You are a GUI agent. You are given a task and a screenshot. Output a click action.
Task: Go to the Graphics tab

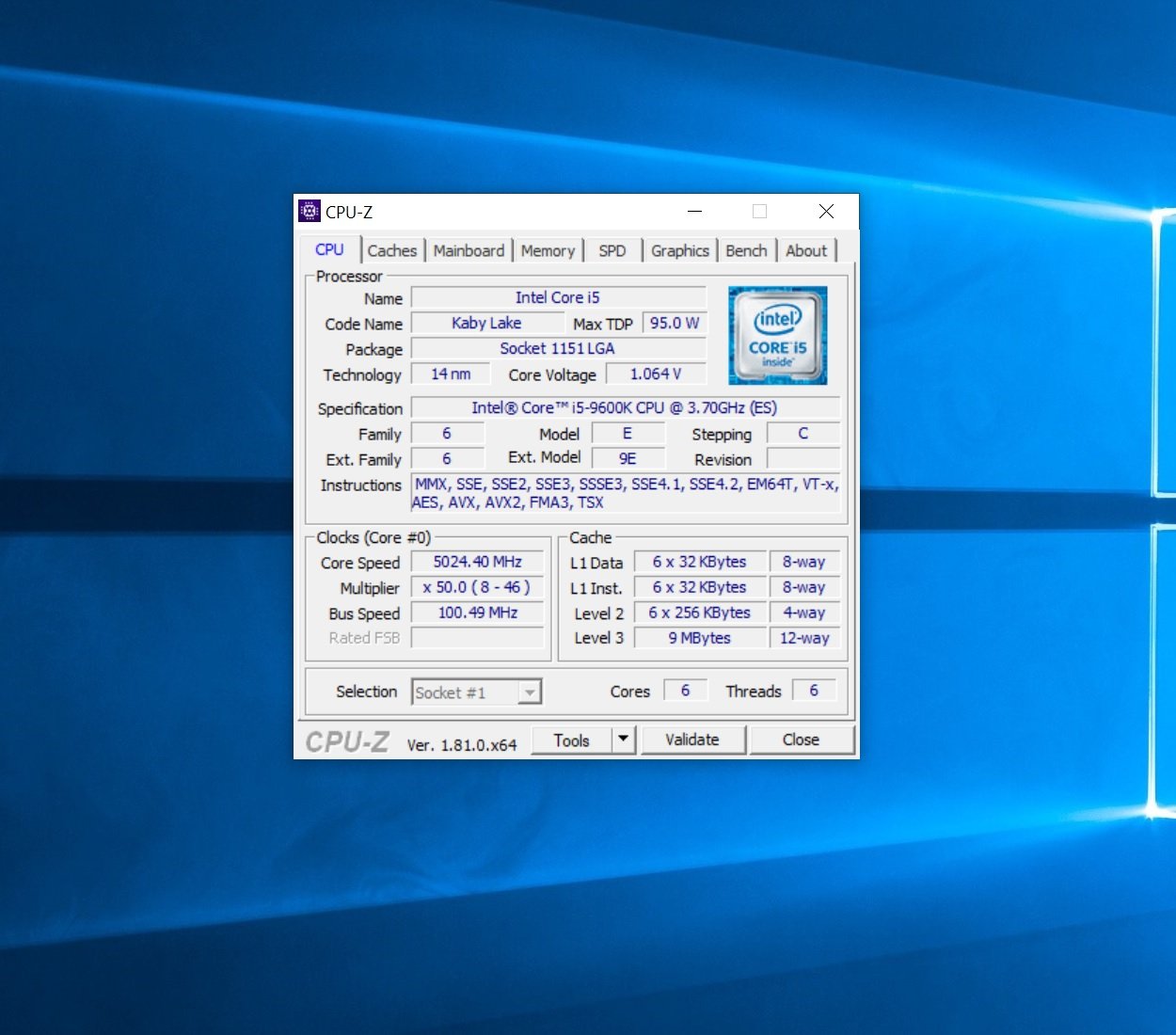(680, 251)
